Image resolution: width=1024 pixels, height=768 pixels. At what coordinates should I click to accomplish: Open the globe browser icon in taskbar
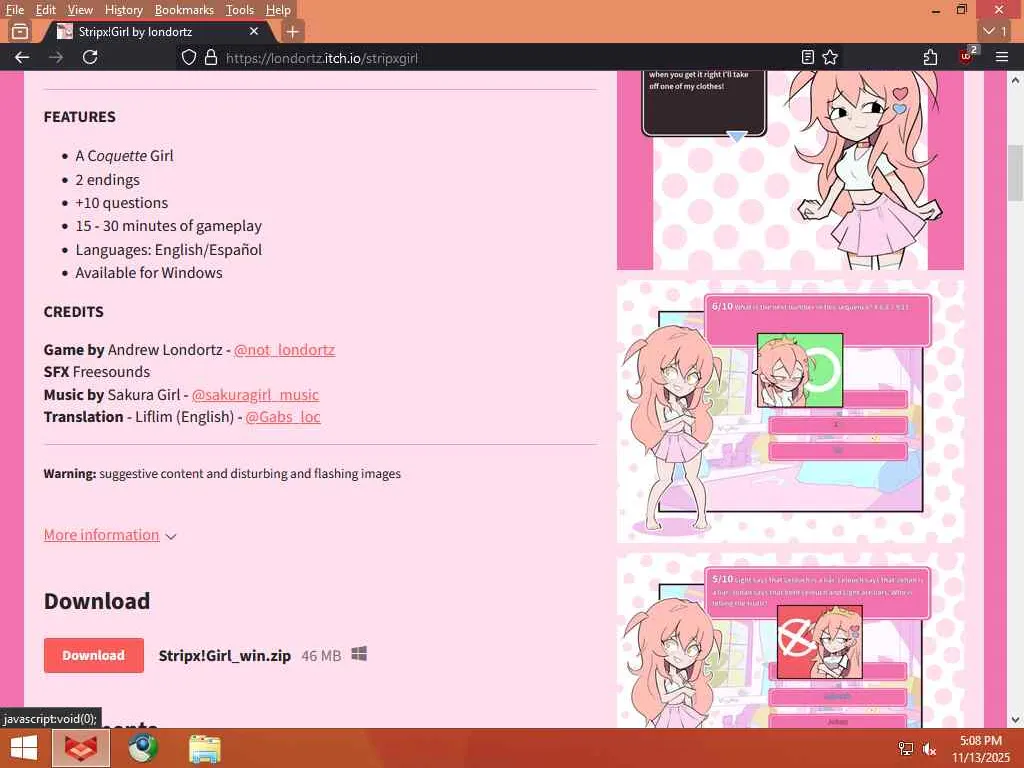pyautogui.click(x=143, y=748)
